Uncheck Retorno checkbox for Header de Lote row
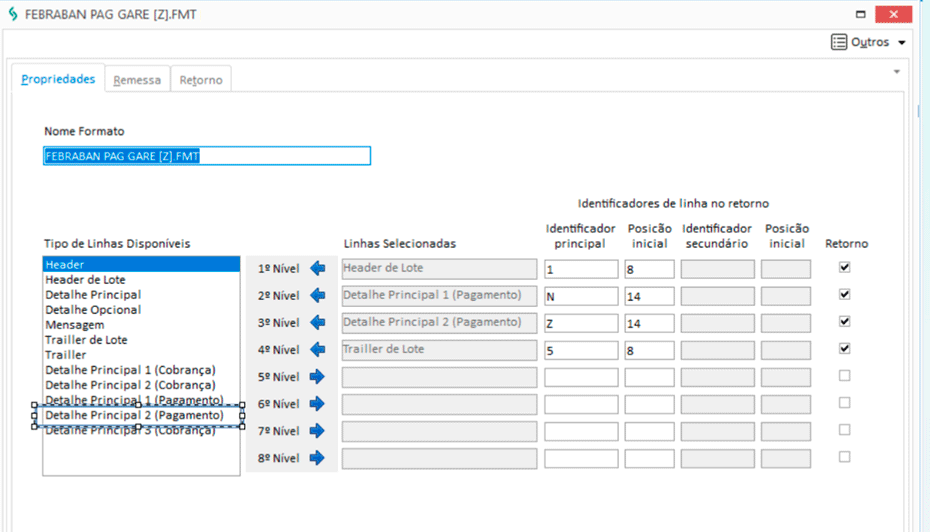Screen dimensions: 930x532 845,268
